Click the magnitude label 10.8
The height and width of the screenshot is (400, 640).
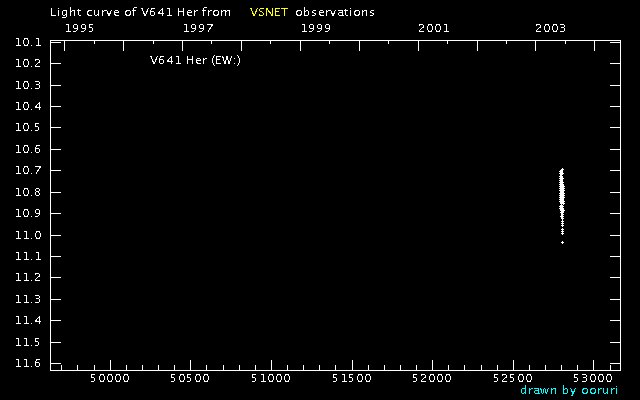point(28,192)
